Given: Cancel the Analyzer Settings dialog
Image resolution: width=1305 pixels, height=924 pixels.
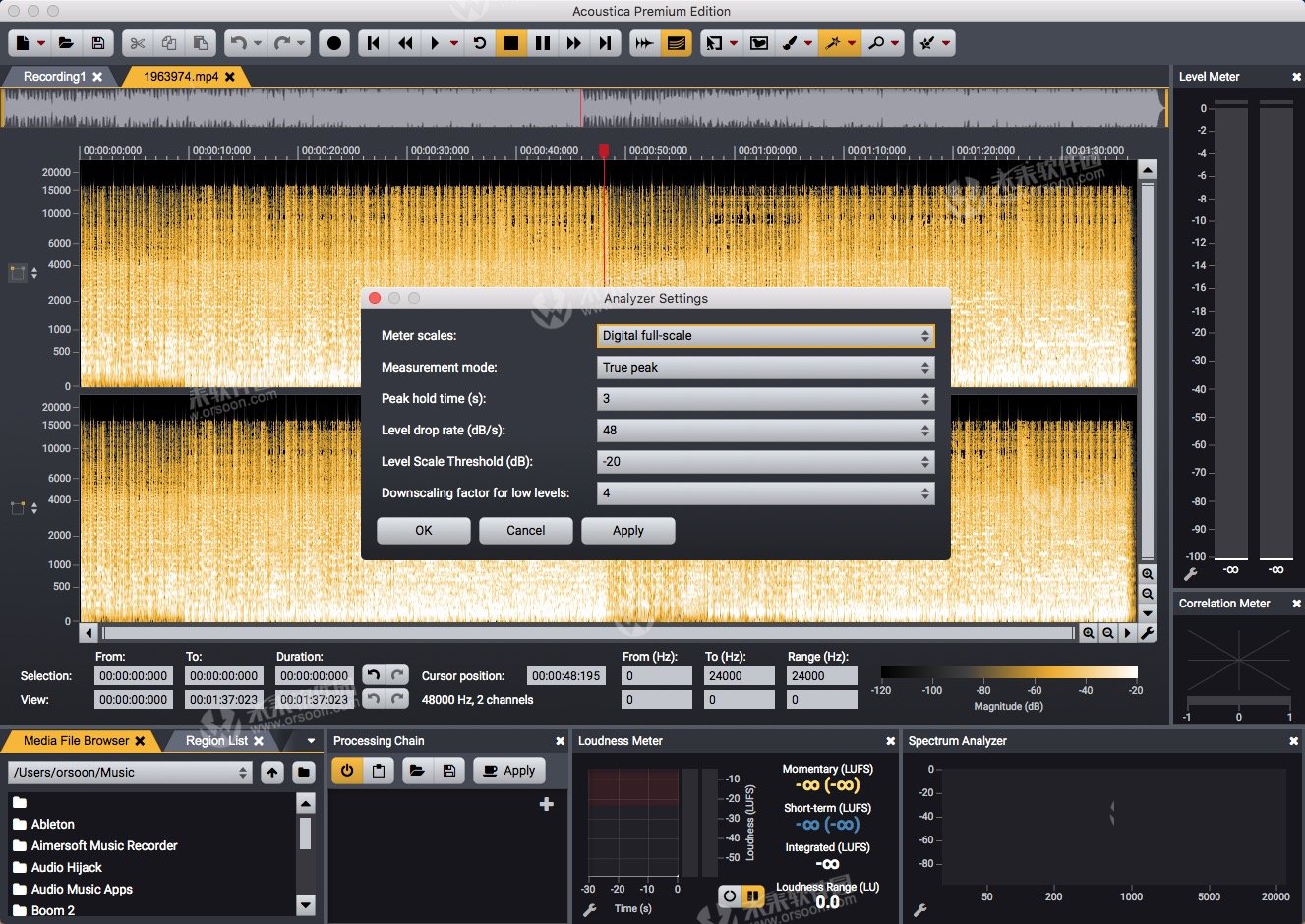Looking at the screenshot, I should [526, 531].
